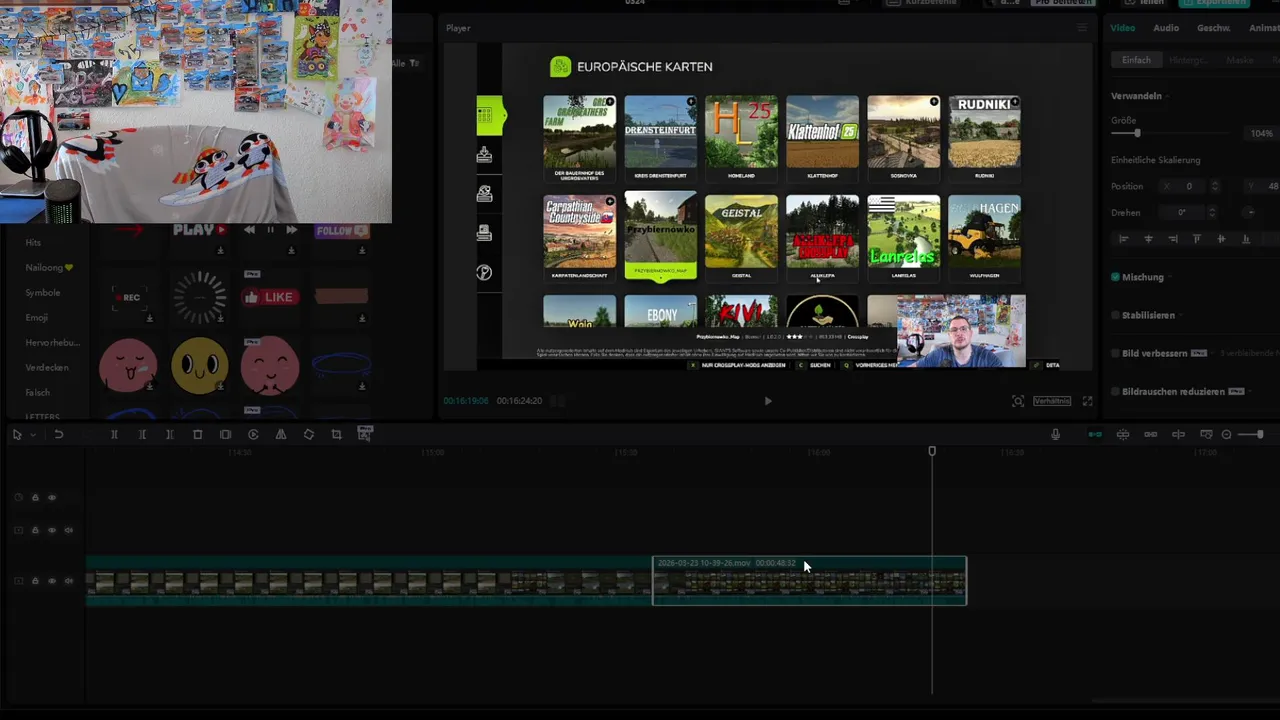The image size is (1280, 720).
Task: Toggle main track magnet in timeline toolbar
Action: click(1095, 434)
